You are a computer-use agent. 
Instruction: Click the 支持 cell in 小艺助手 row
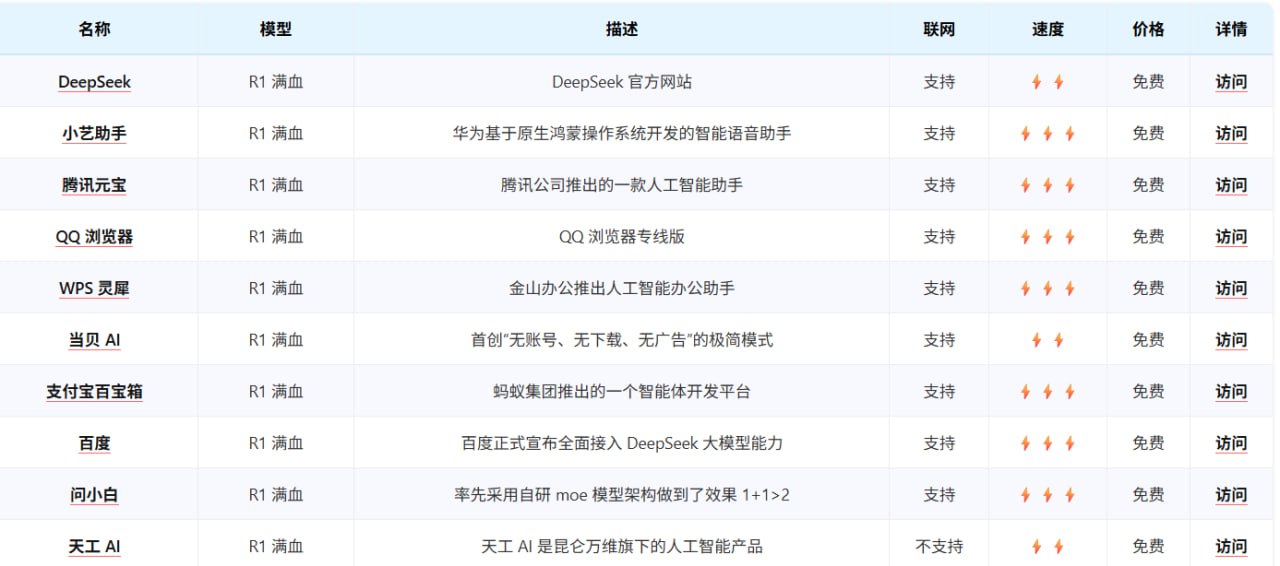(x=939, y=134)
